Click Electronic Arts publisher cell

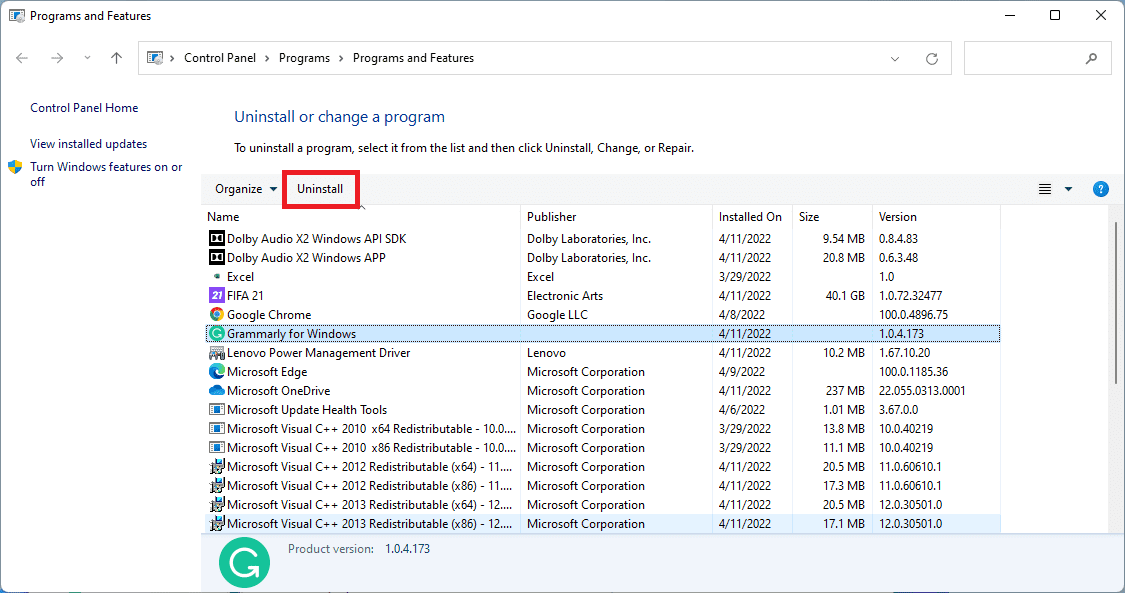pyautogui.click(x=565, y=295)
